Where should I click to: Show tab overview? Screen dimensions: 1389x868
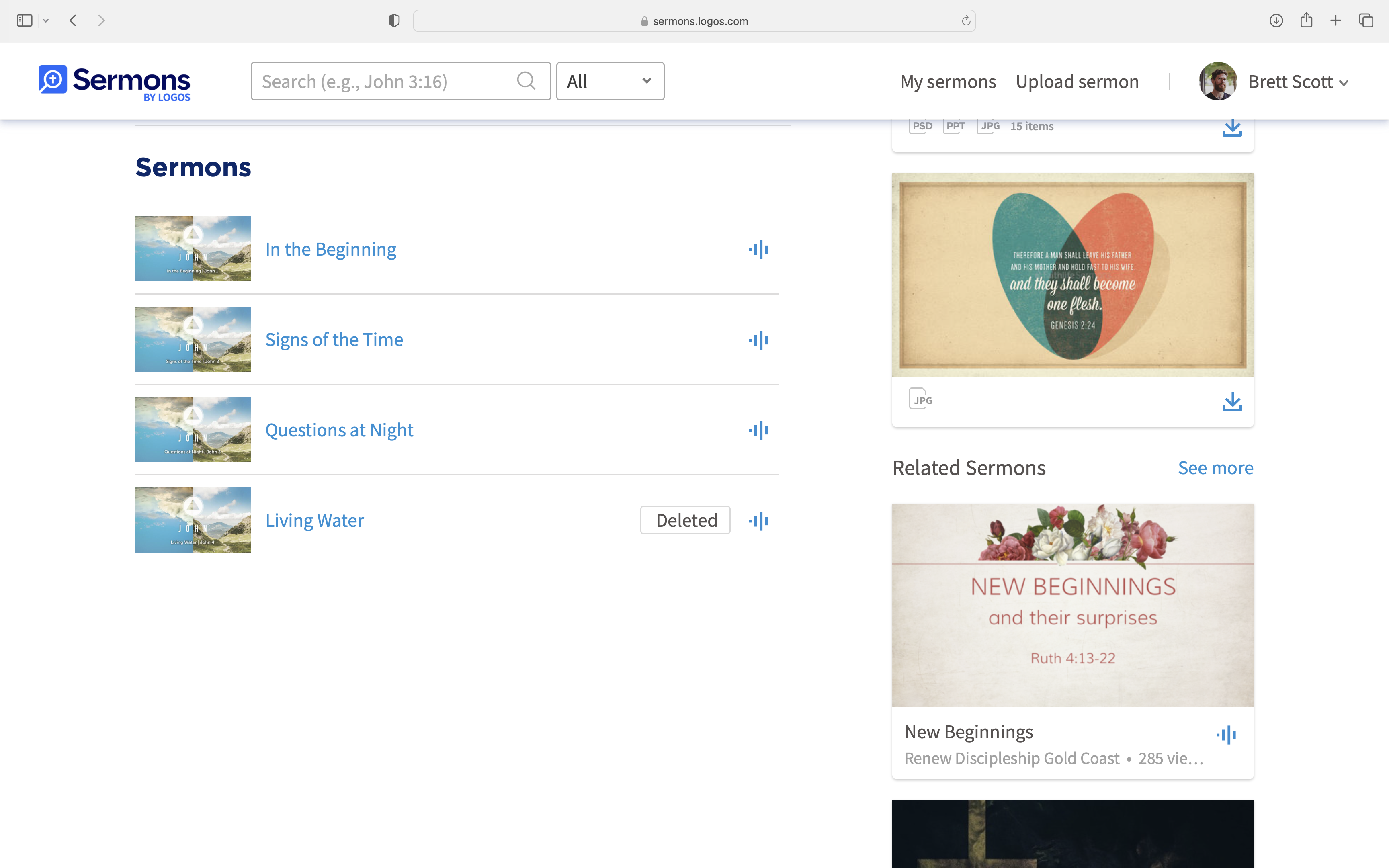(x=1366, y=20)
